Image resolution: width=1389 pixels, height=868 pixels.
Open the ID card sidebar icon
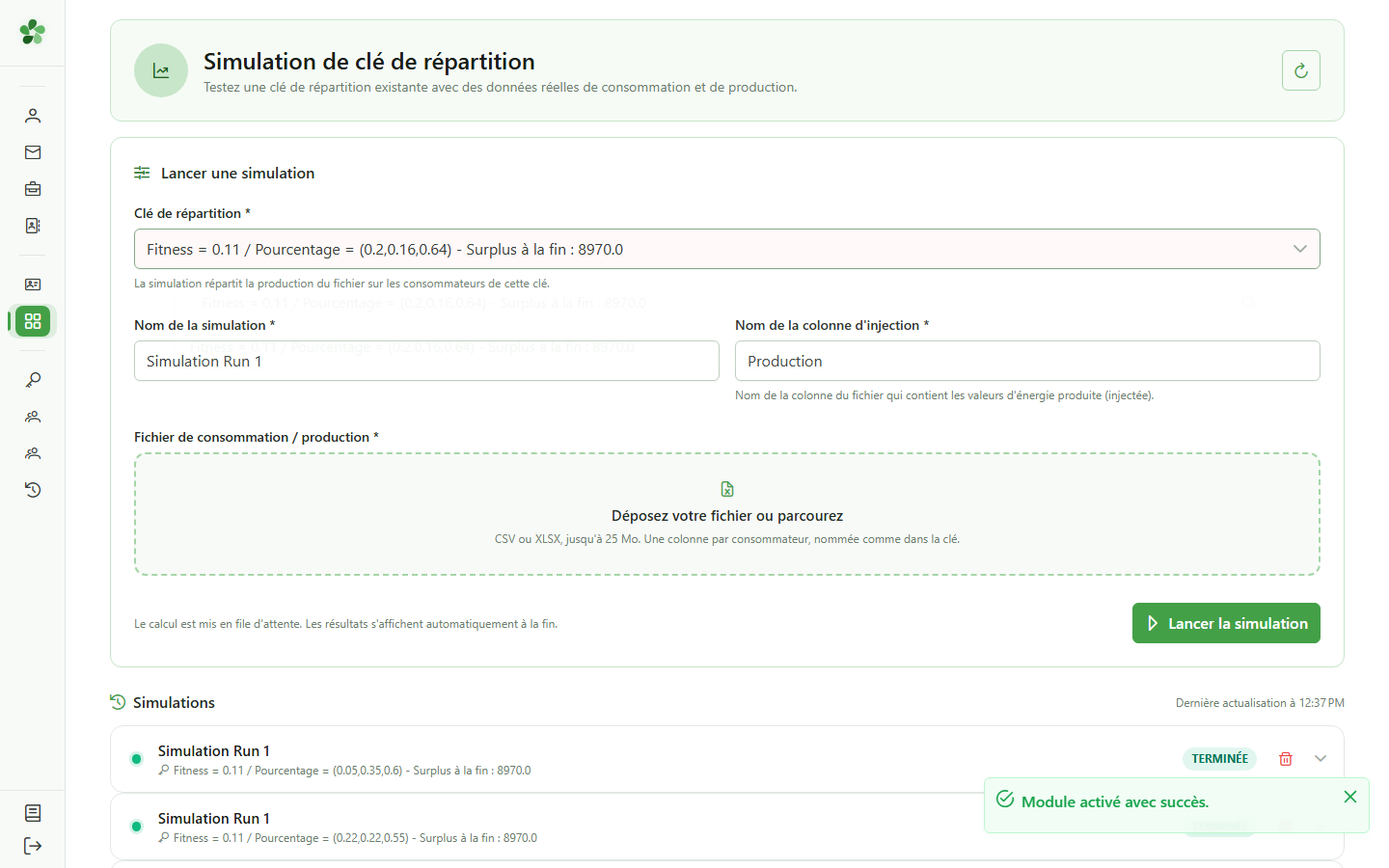[33, 285]
